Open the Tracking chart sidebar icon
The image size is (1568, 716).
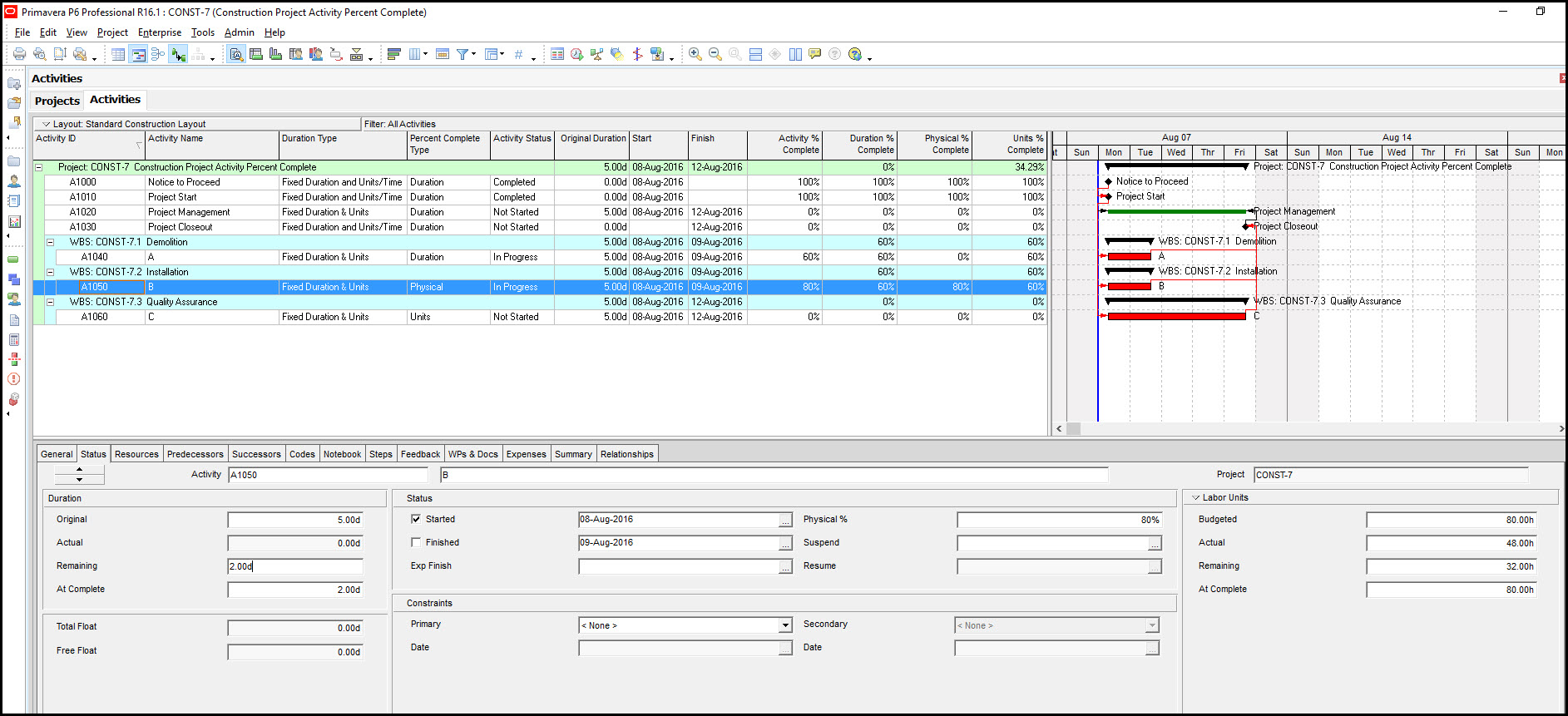(14, 221)
